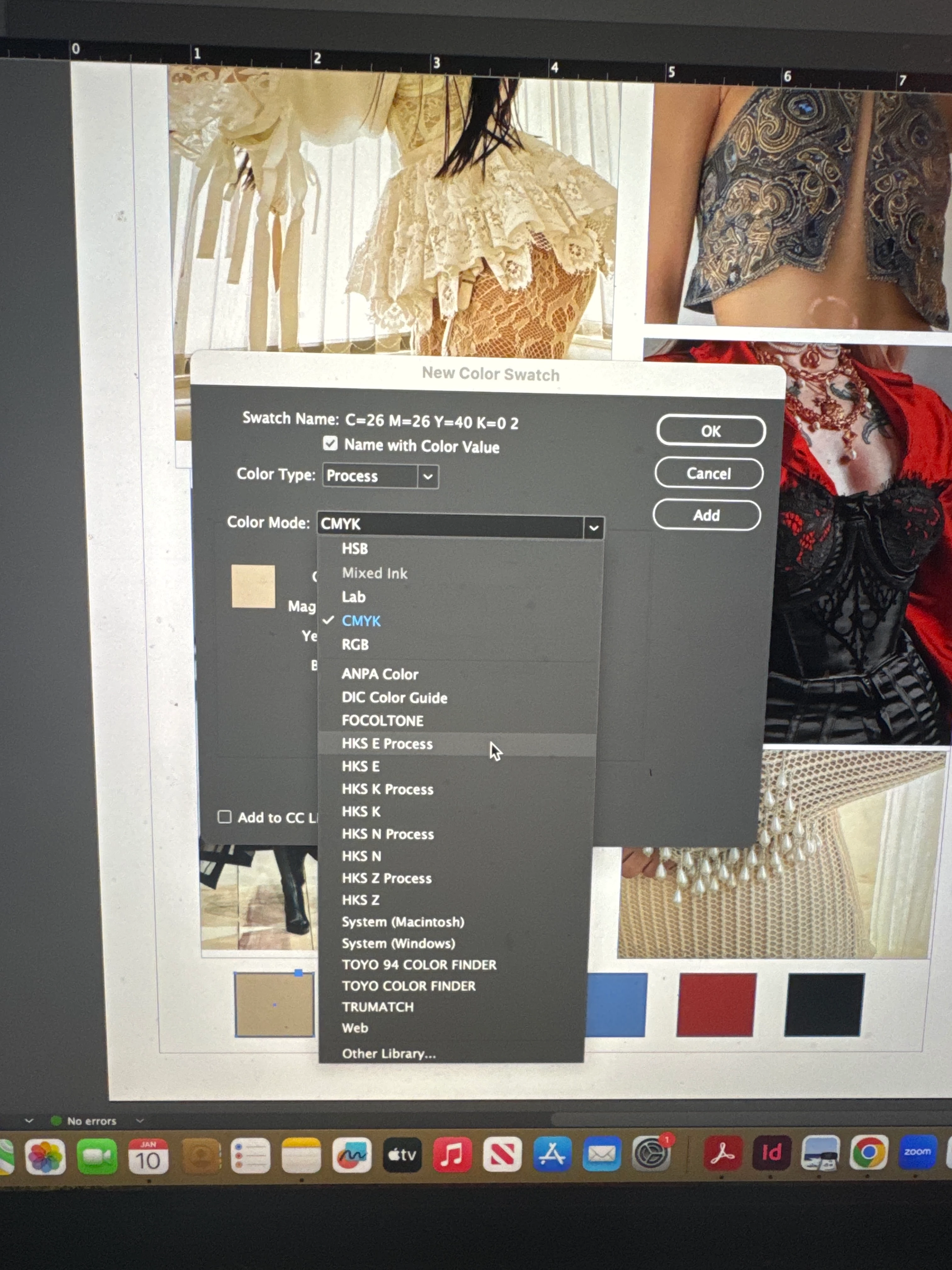Open the Freeform app in dock
This screenshot has height=1270, width=952.
(x=352, y=1155)
